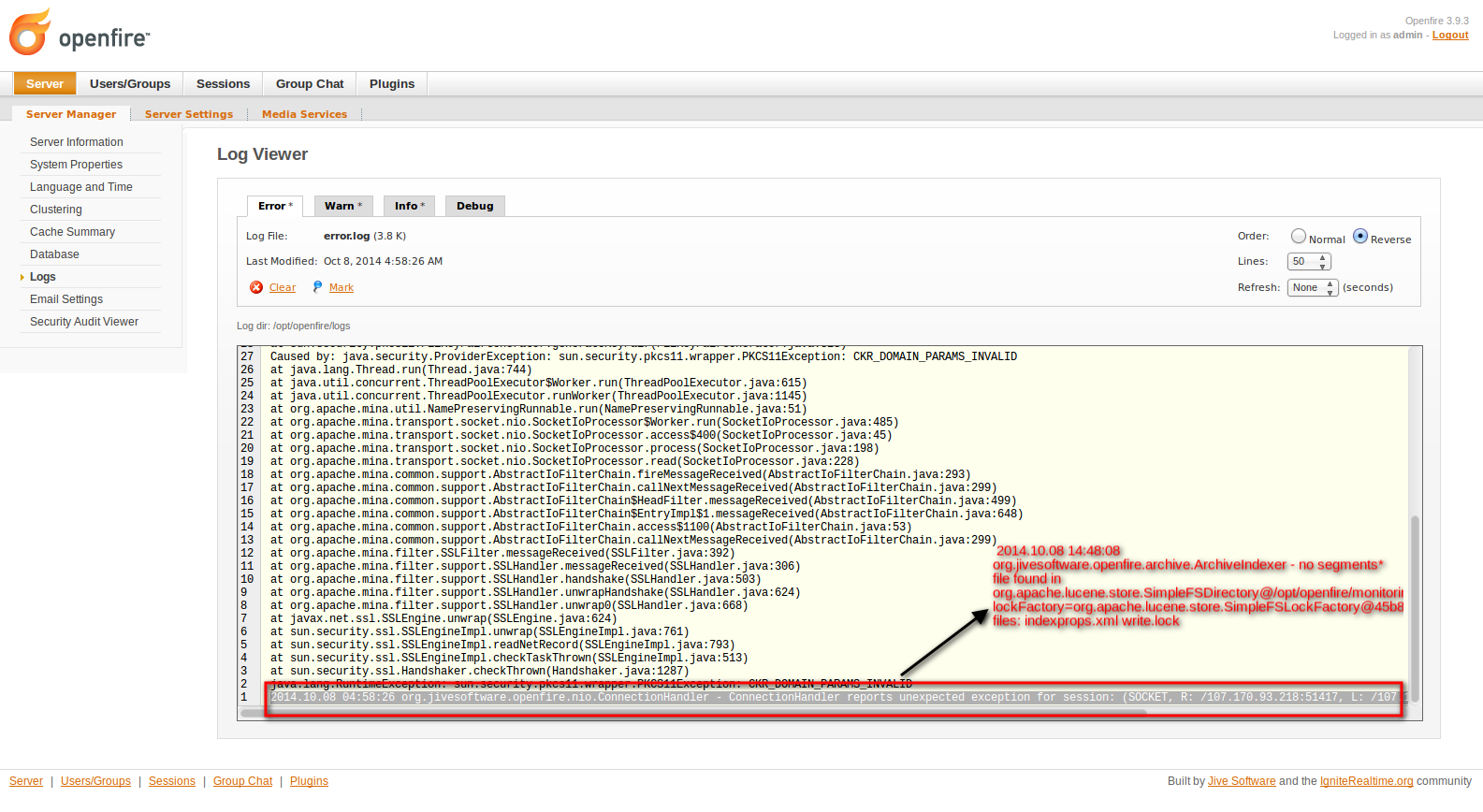Click the footer Sessions link

pyautogui.click(x=172, y=781)
